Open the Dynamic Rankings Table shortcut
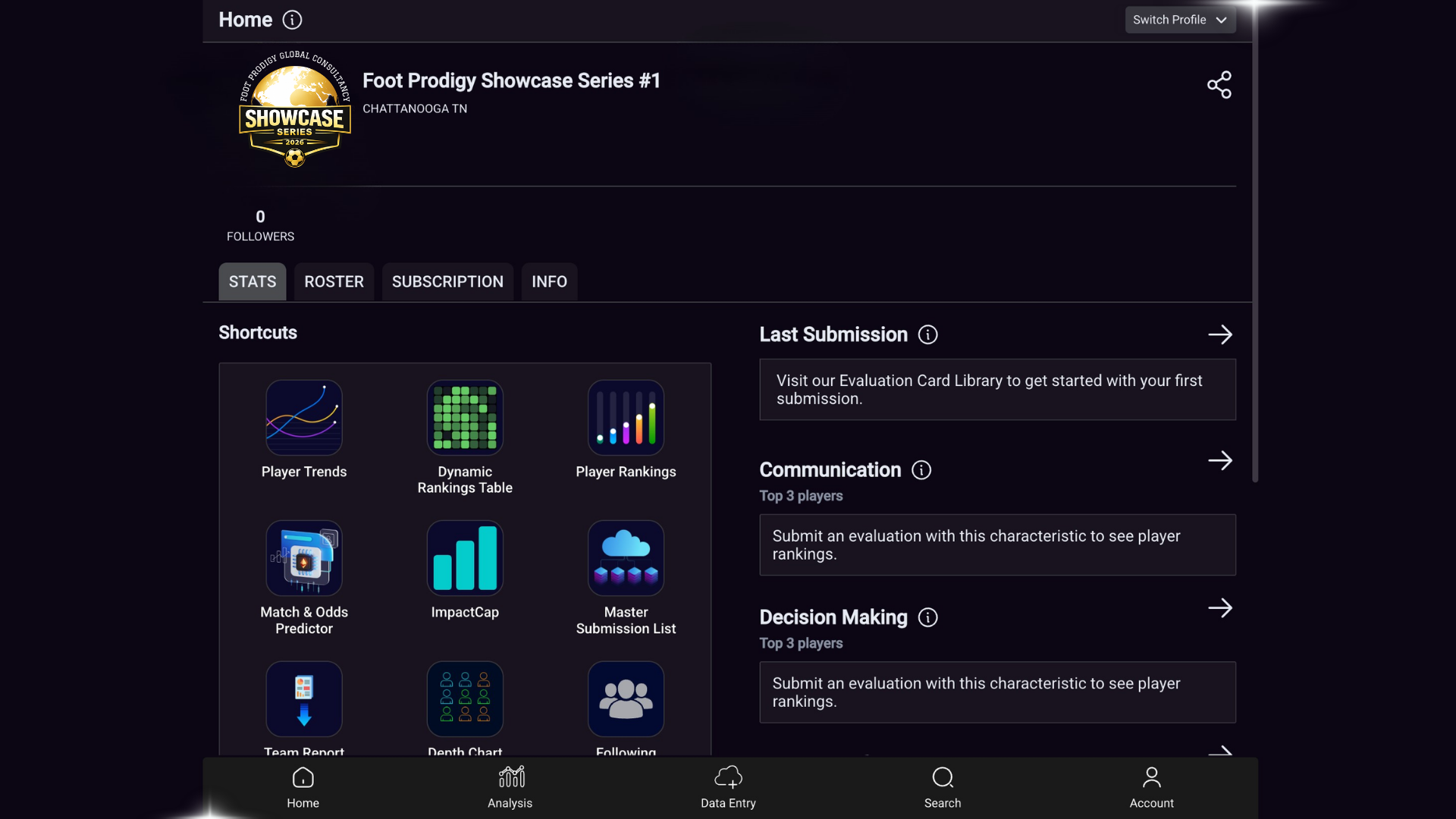The image size is (1456, 819). pos(465,418)
